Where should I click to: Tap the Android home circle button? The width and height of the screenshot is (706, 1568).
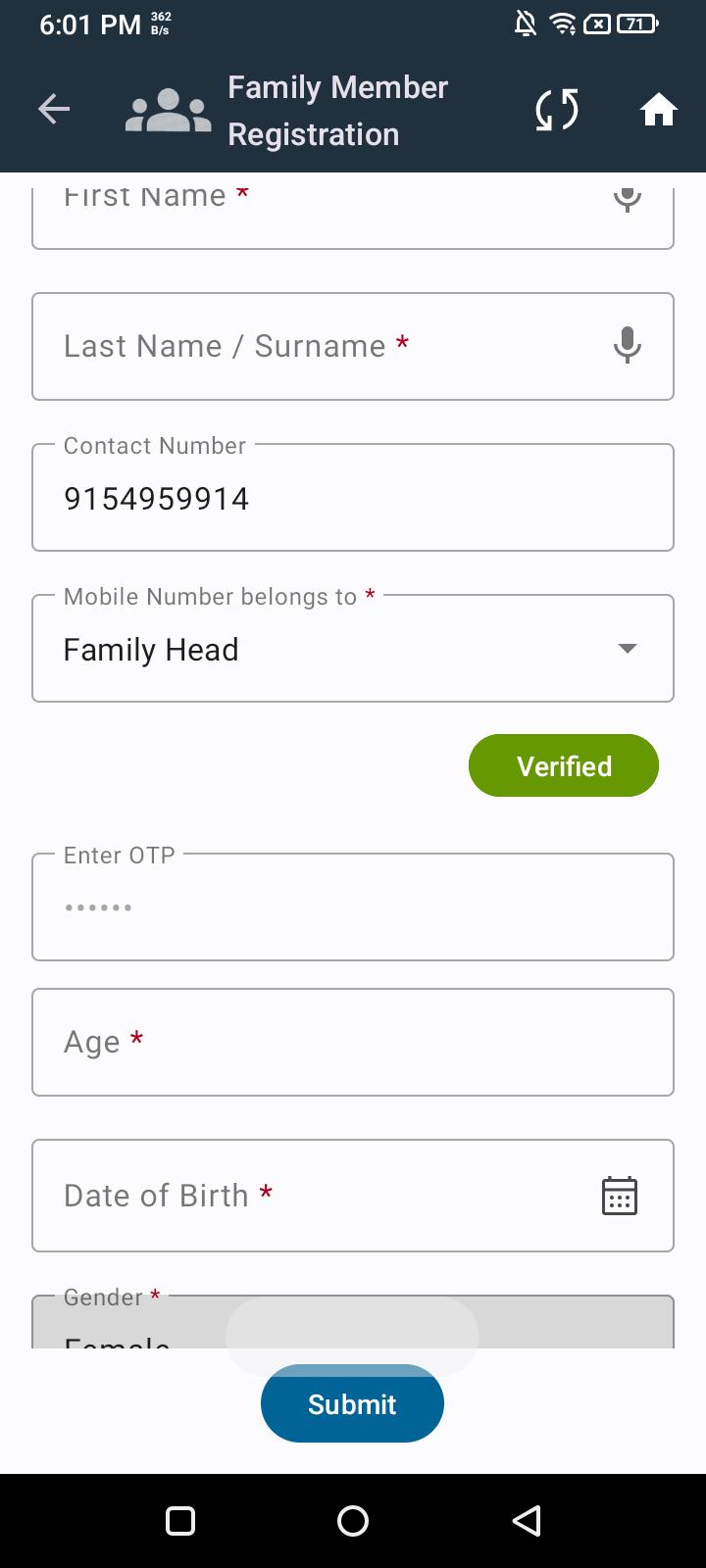(353, 1521)
